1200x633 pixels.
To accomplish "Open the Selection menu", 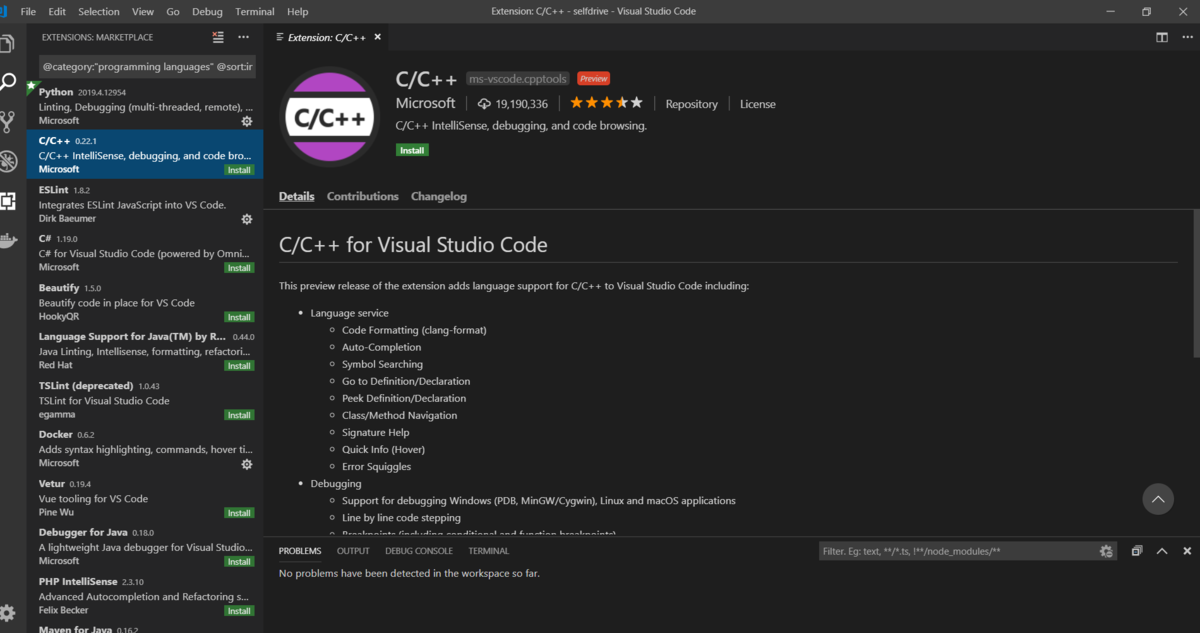I will pos(99,11).
